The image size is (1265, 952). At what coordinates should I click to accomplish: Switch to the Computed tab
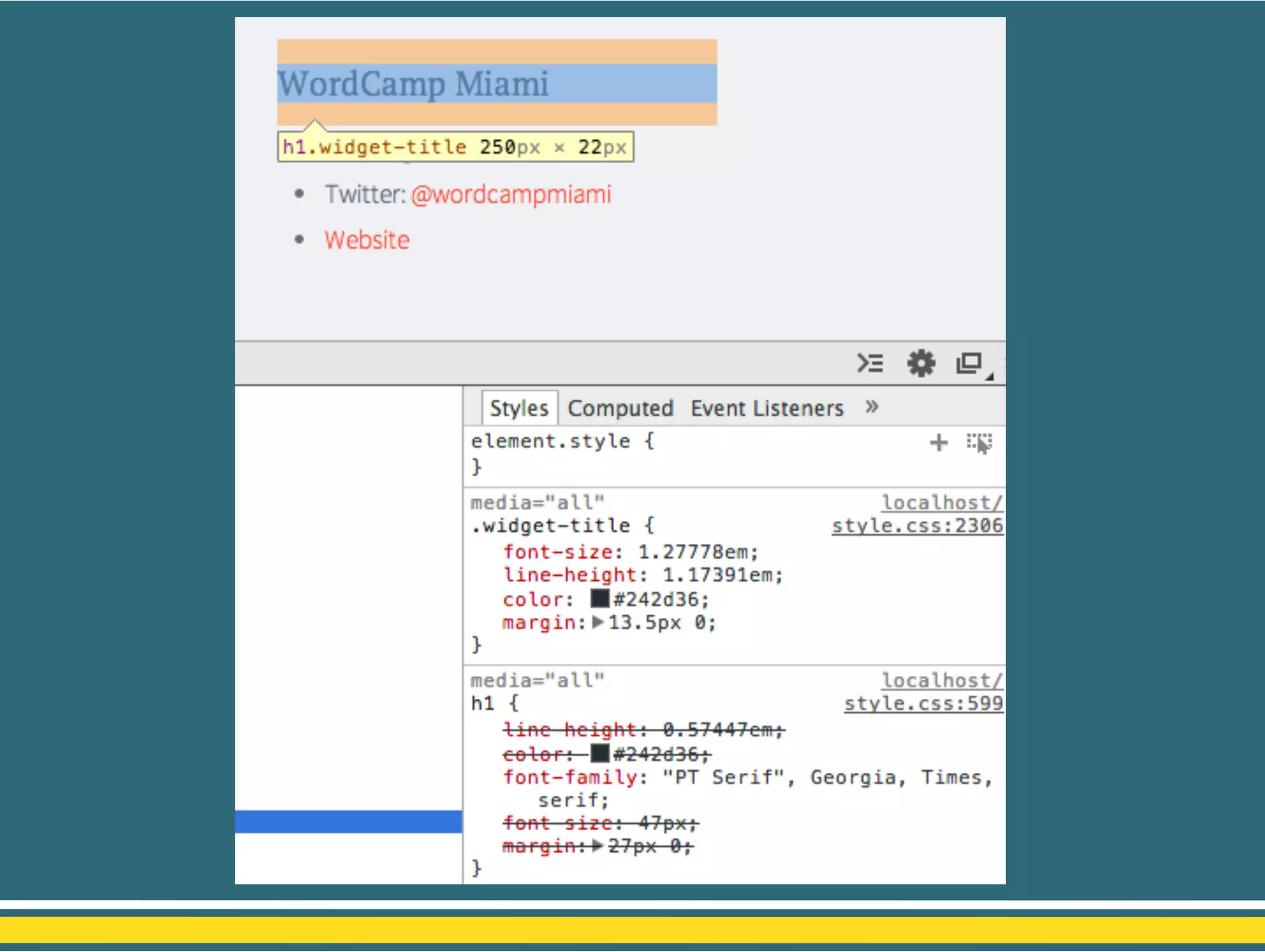click(620, 408)
